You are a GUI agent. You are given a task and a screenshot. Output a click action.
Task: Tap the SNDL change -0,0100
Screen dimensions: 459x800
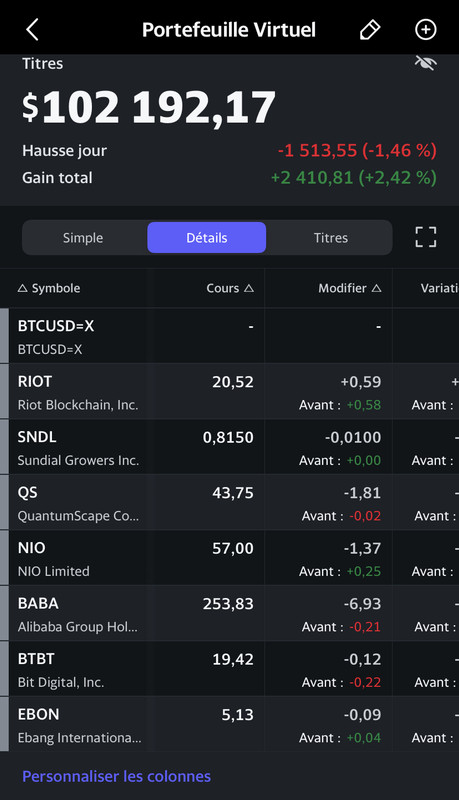(x=353, y=438)
